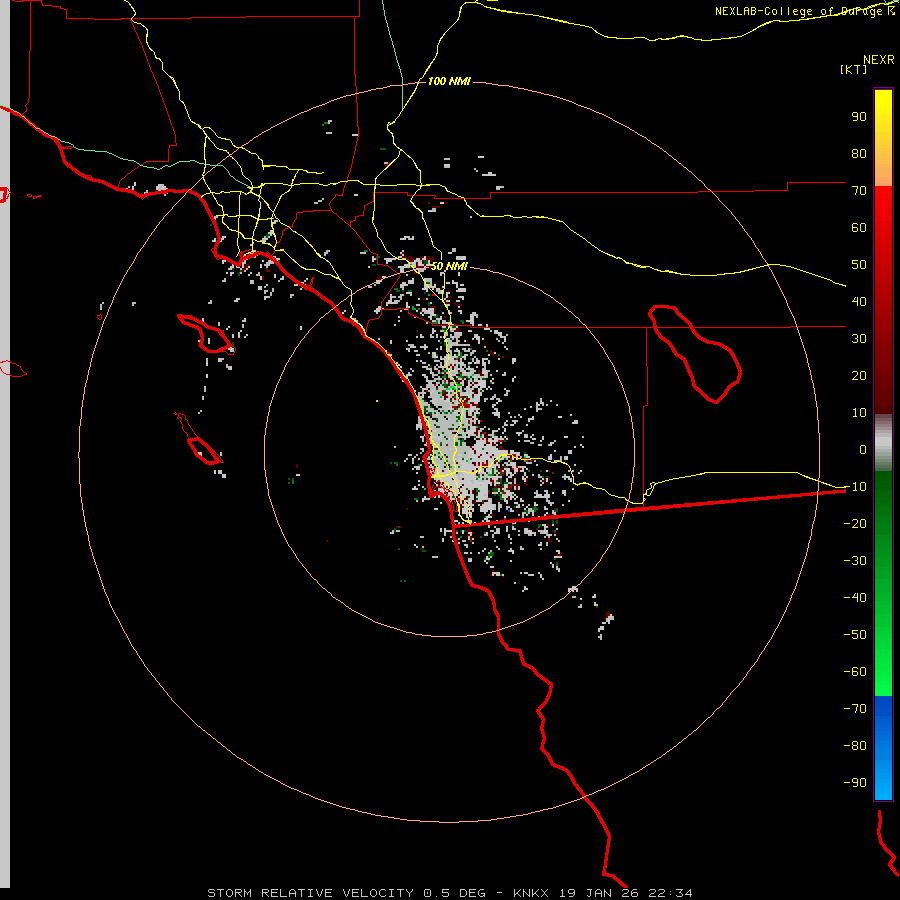This screenshot has width=900, height=900.
Task: Click the 90 value on the velocity scale
Action: 859,117
